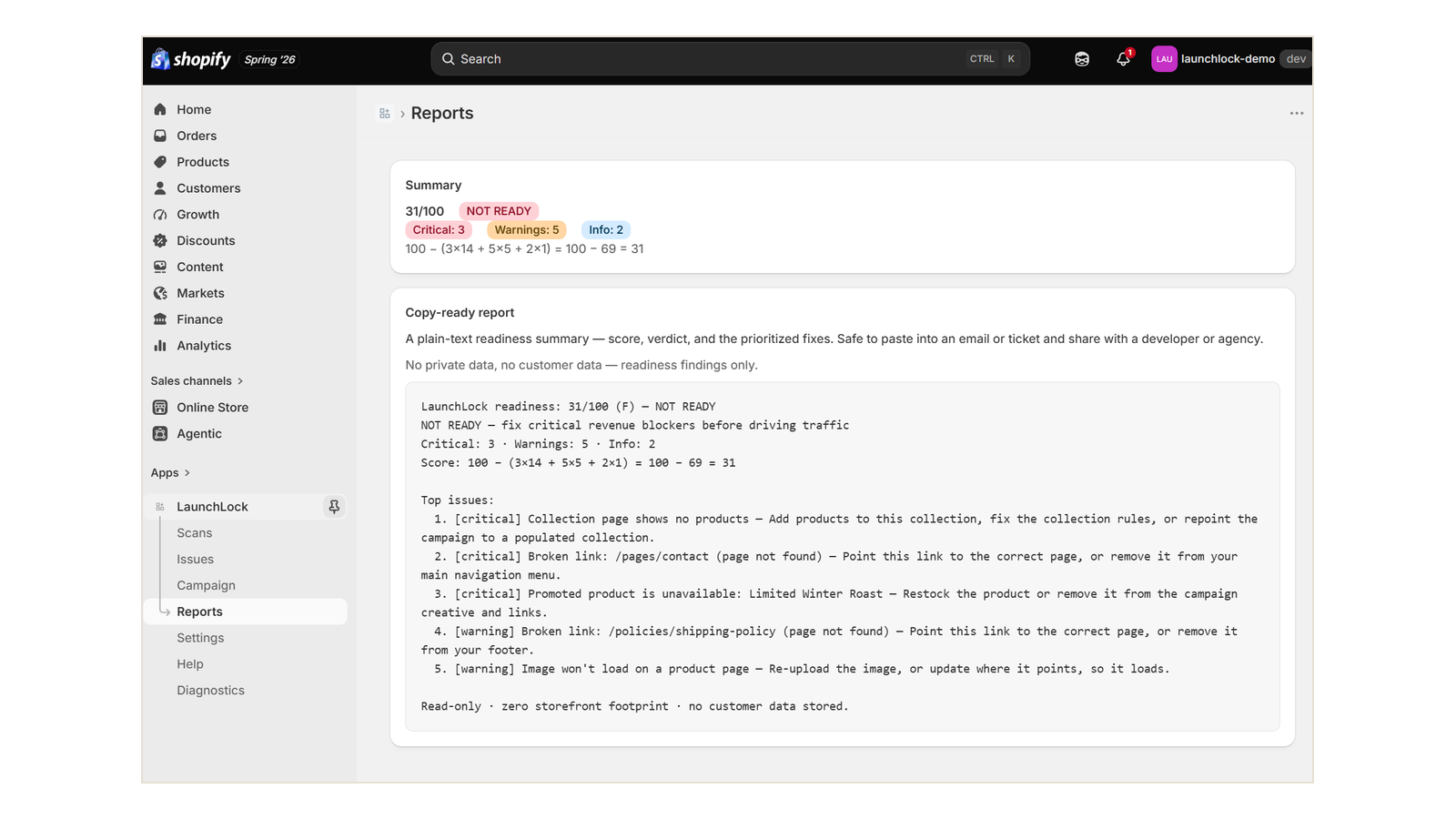Screen dimensions: 1456x819
Task: Click the Spring '26 edition badge
Action: click(270, 60)
